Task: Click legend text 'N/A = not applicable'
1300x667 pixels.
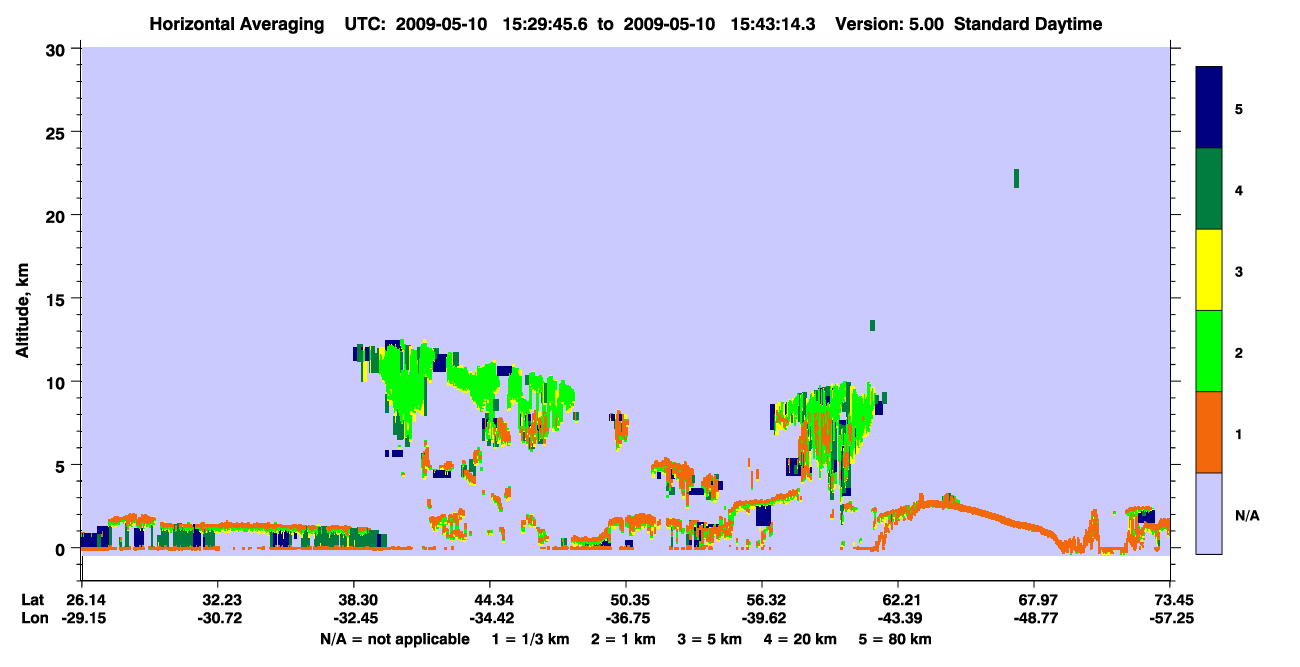Action: coord(394,639)
